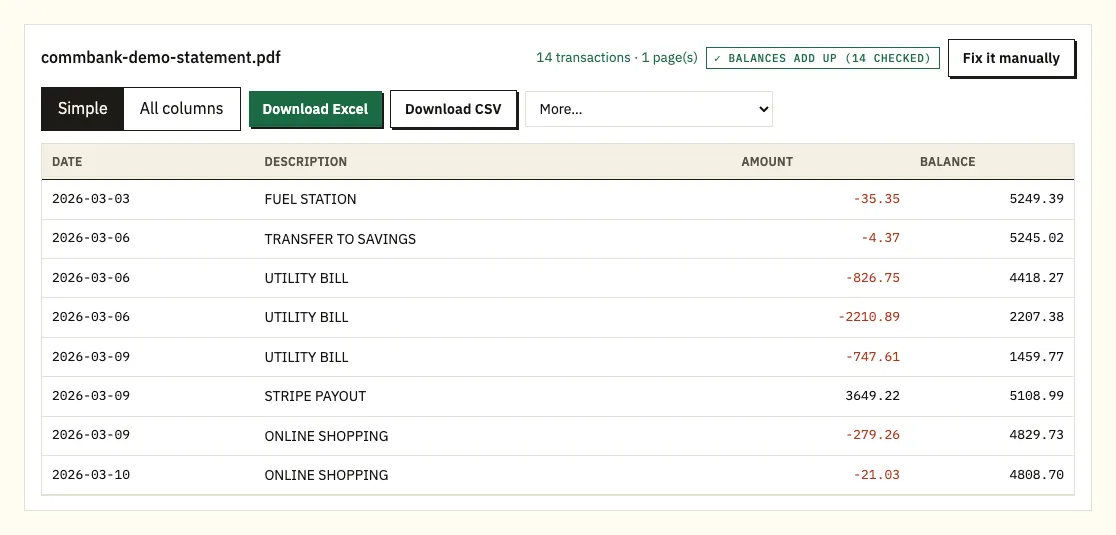Click the DATE column header

click(x=67, y=161)
